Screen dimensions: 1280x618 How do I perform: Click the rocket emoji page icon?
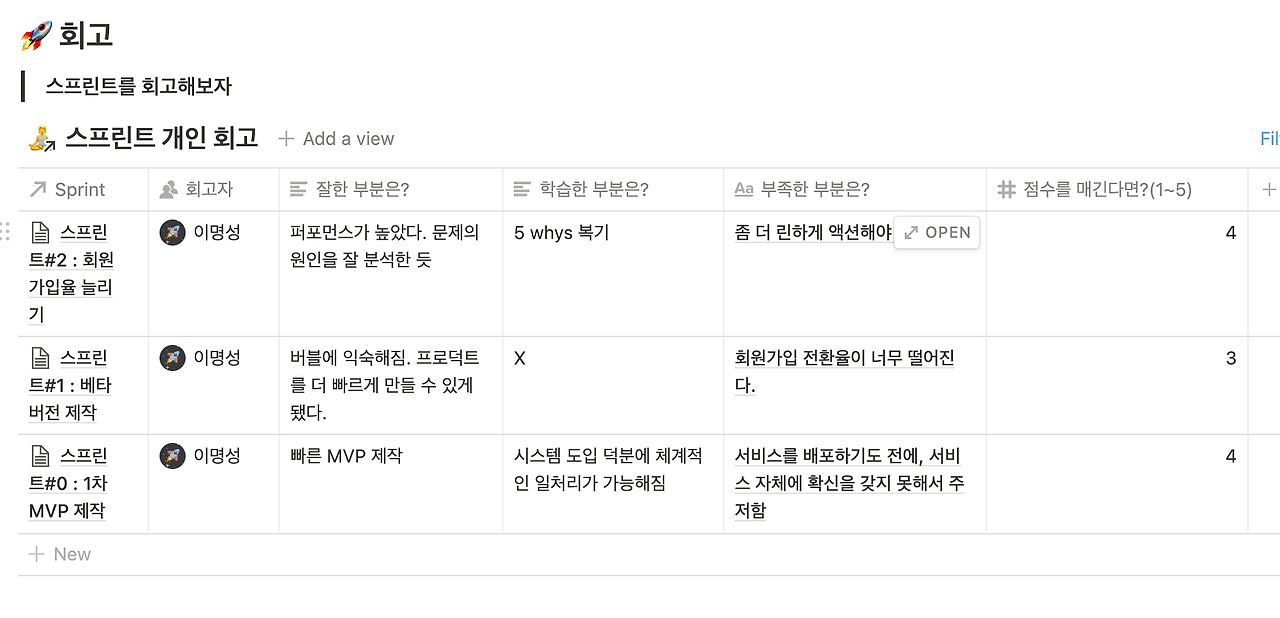coord(34,33)
